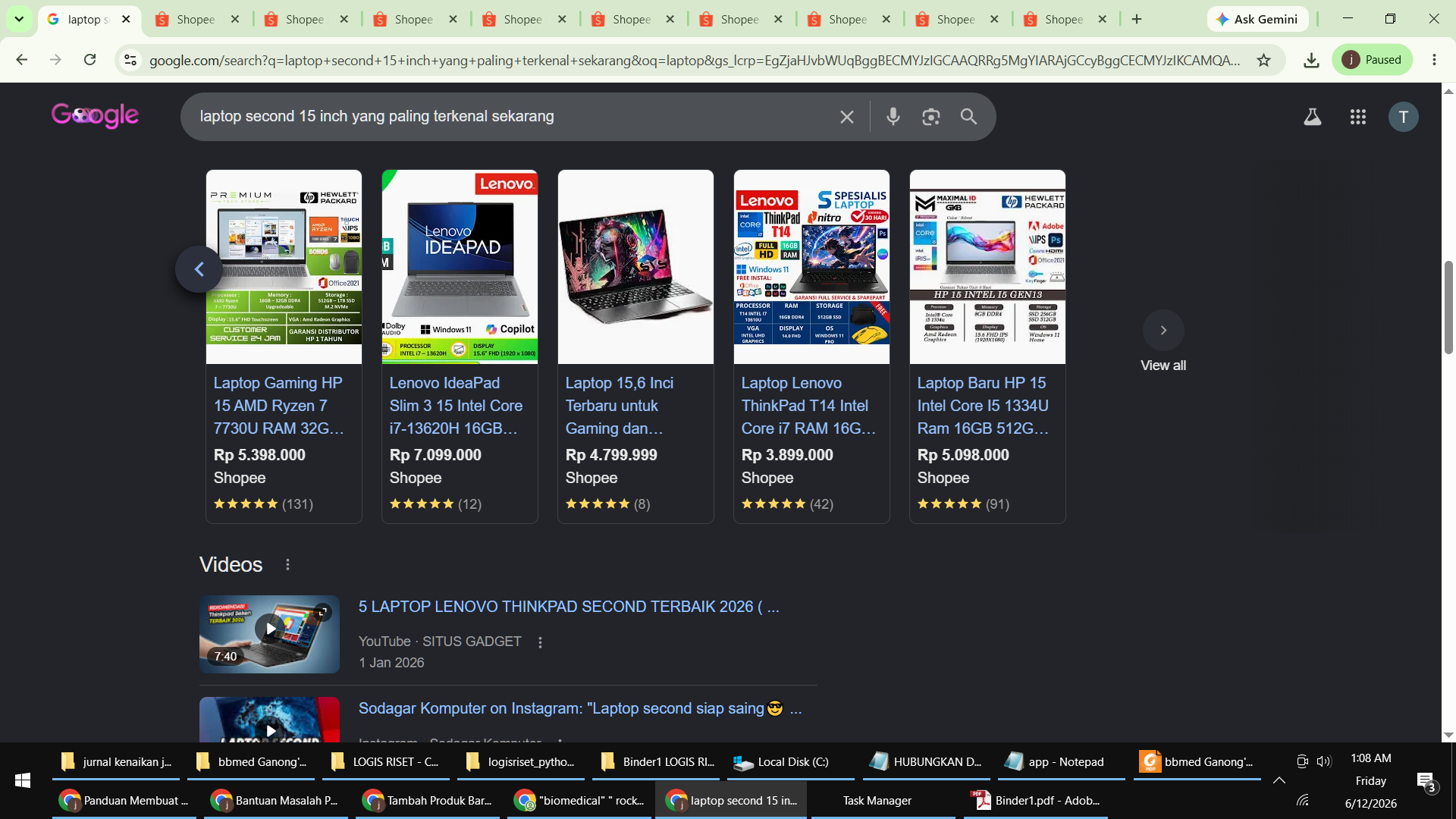Image resolution: width=1456 pixels, height=819 pixels.
Task: Play the Sodagar Komputer video thumbnail
Action: pyautogui.click(x=269, y=719)
